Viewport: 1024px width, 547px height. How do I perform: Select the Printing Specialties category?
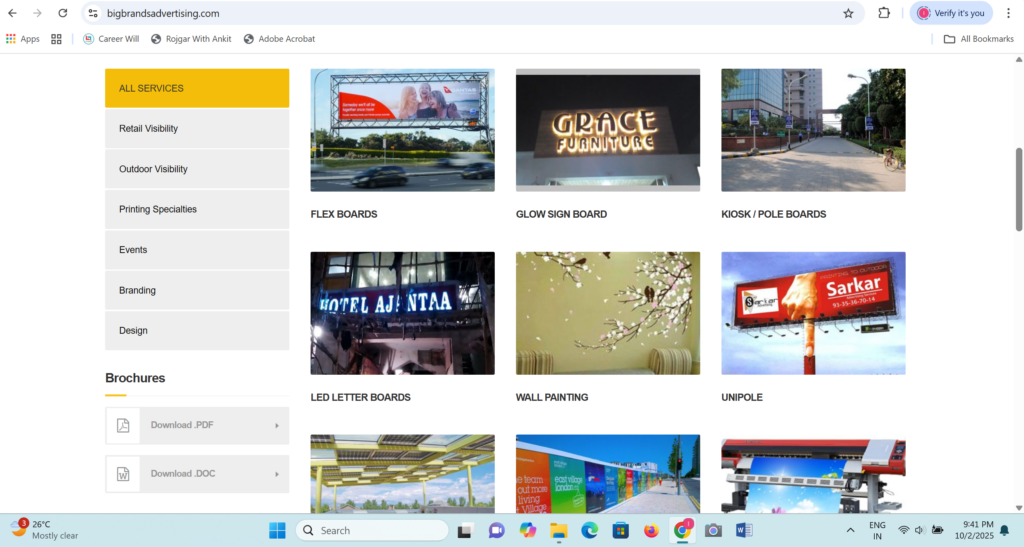[x=197, y=210]
